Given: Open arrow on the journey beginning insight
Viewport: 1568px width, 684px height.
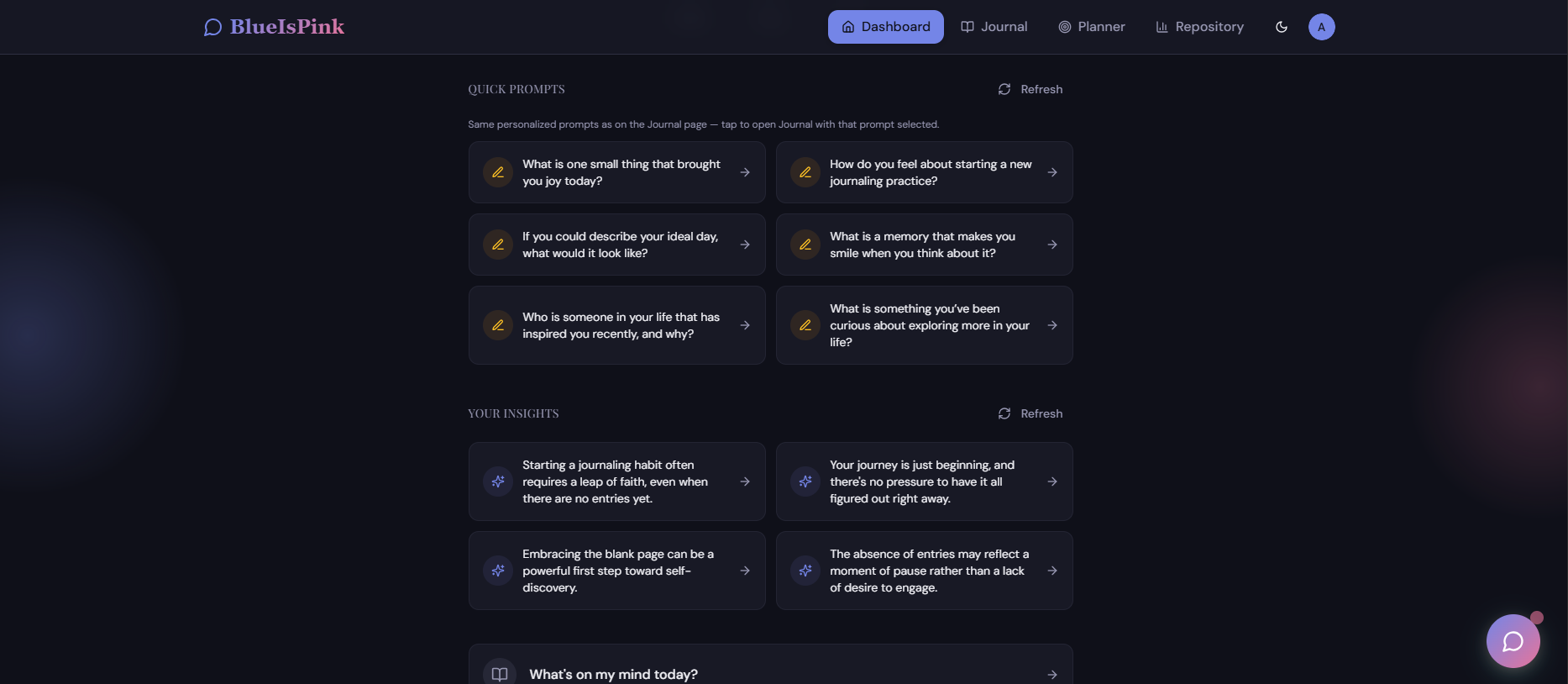Looking at the screenshot, I should (1052, 481).
